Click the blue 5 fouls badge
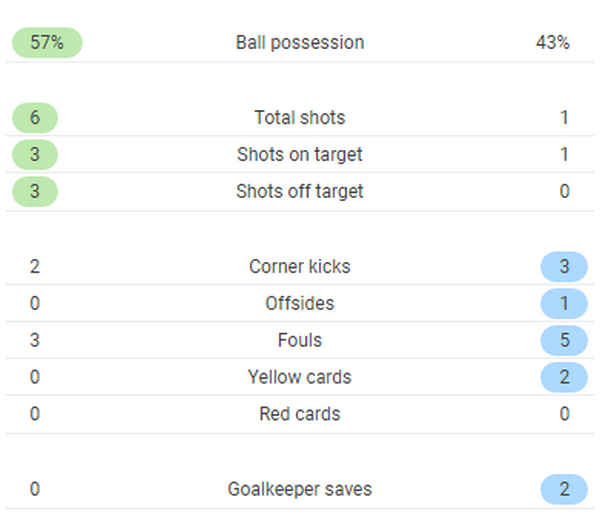Image resolution: width=600 pixels, height=526 pixels. click(564, 341)
